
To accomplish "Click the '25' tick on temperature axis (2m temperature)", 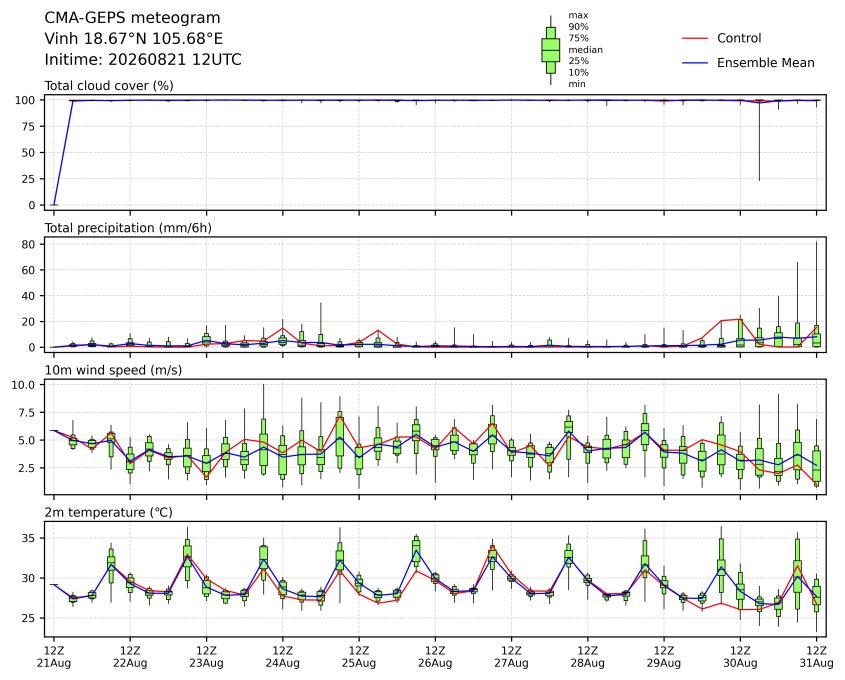I will pyautogui.click(x=29, y=618).
